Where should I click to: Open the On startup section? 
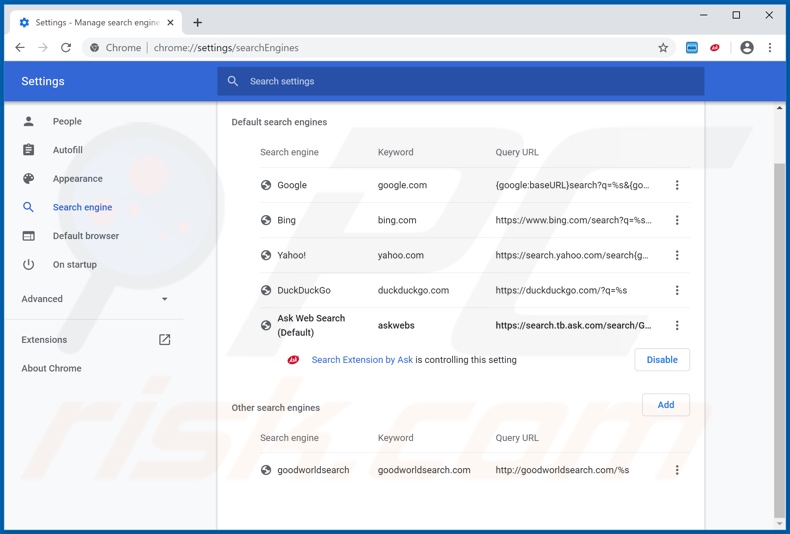tap(74, 265)
